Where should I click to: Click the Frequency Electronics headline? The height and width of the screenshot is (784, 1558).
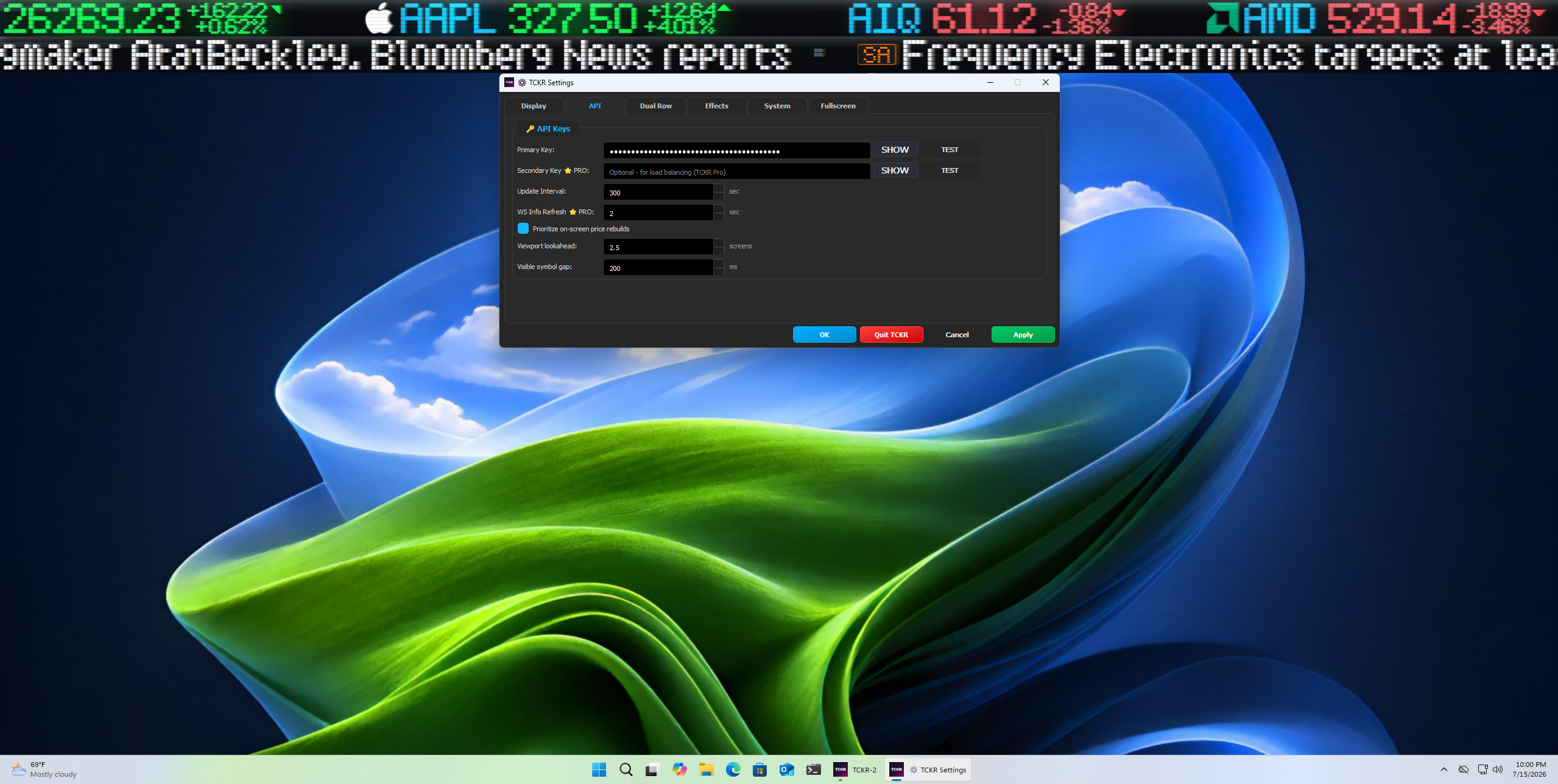click(x=1229, y=55)
